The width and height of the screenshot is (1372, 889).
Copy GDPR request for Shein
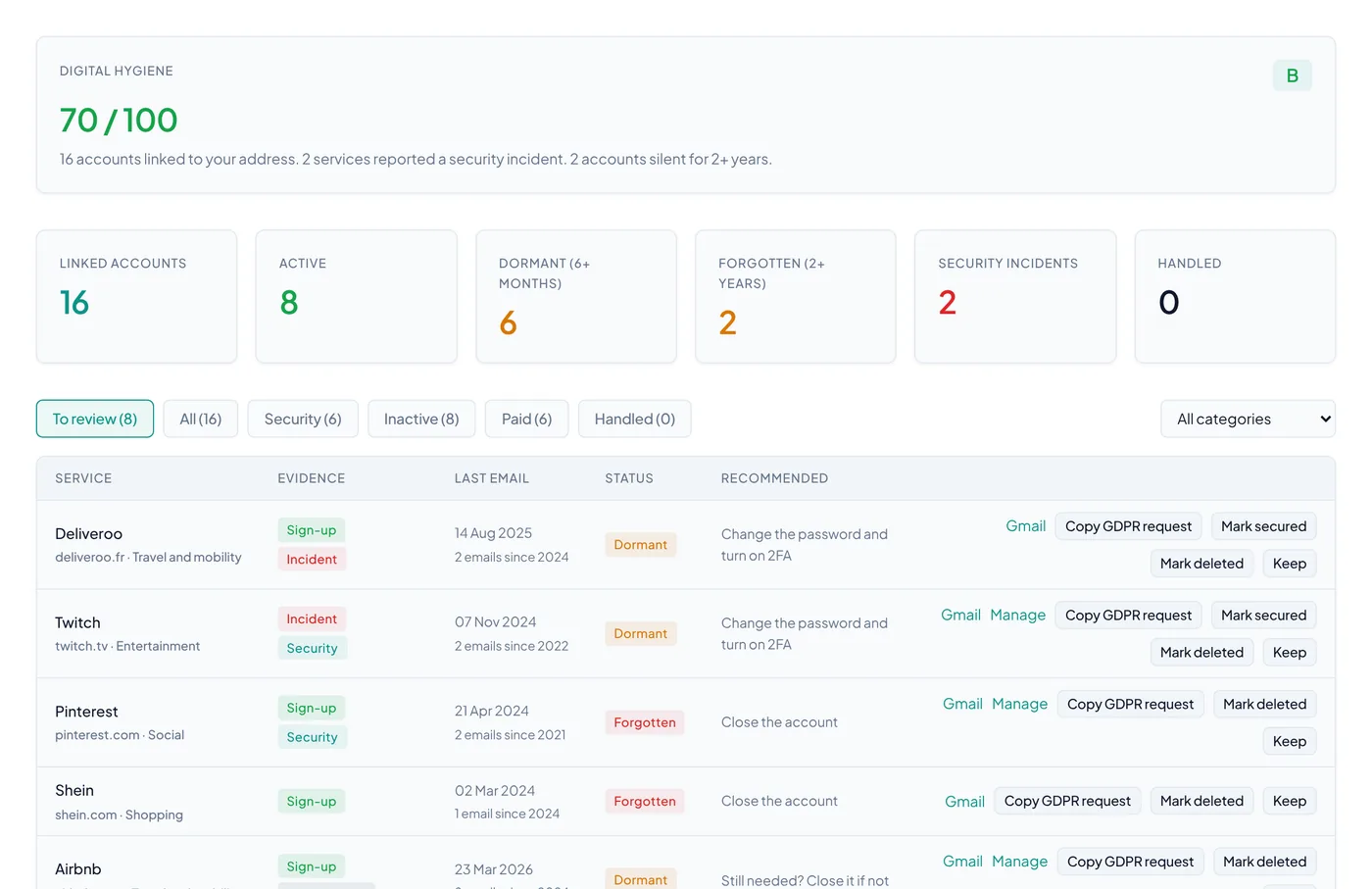pos(1068,802)
